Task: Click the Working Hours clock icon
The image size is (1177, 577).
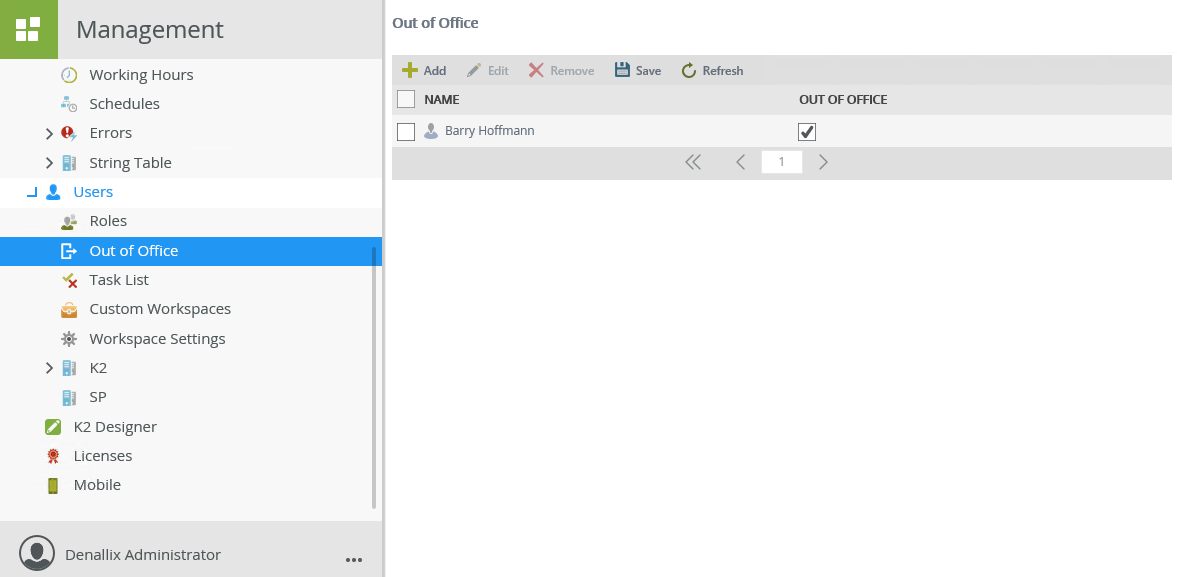Action: 69,74
